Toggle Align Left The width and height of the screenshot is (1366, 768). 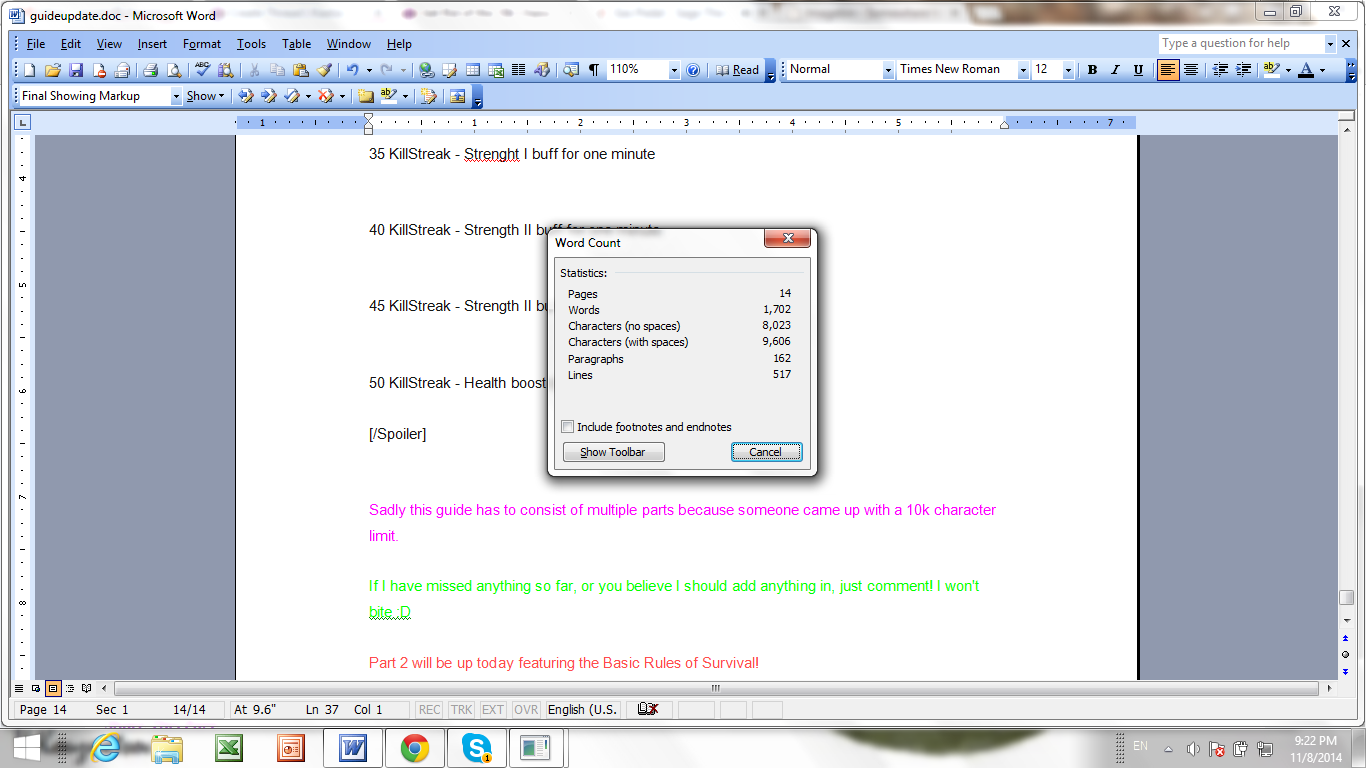[1167, 70]
